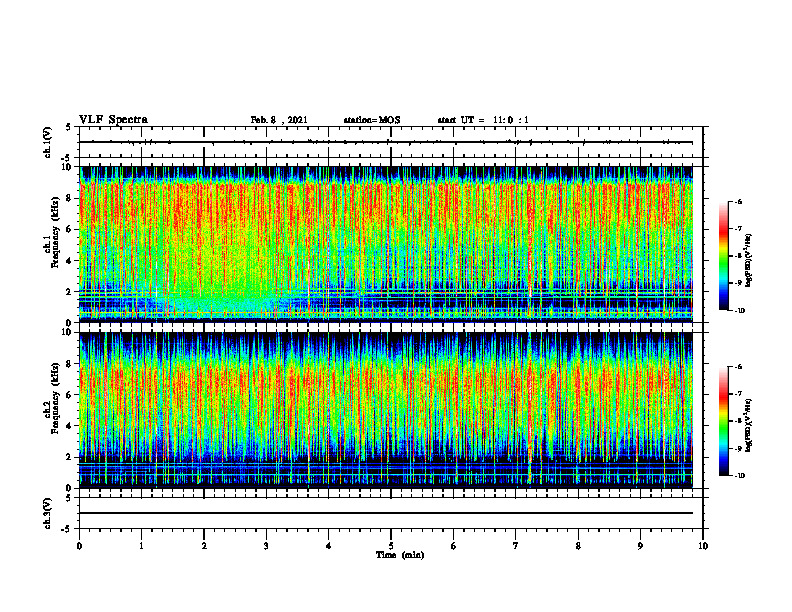Select the 'Feb. 8, 2021' date text
The image size is (792, 612).
(279, 120)
